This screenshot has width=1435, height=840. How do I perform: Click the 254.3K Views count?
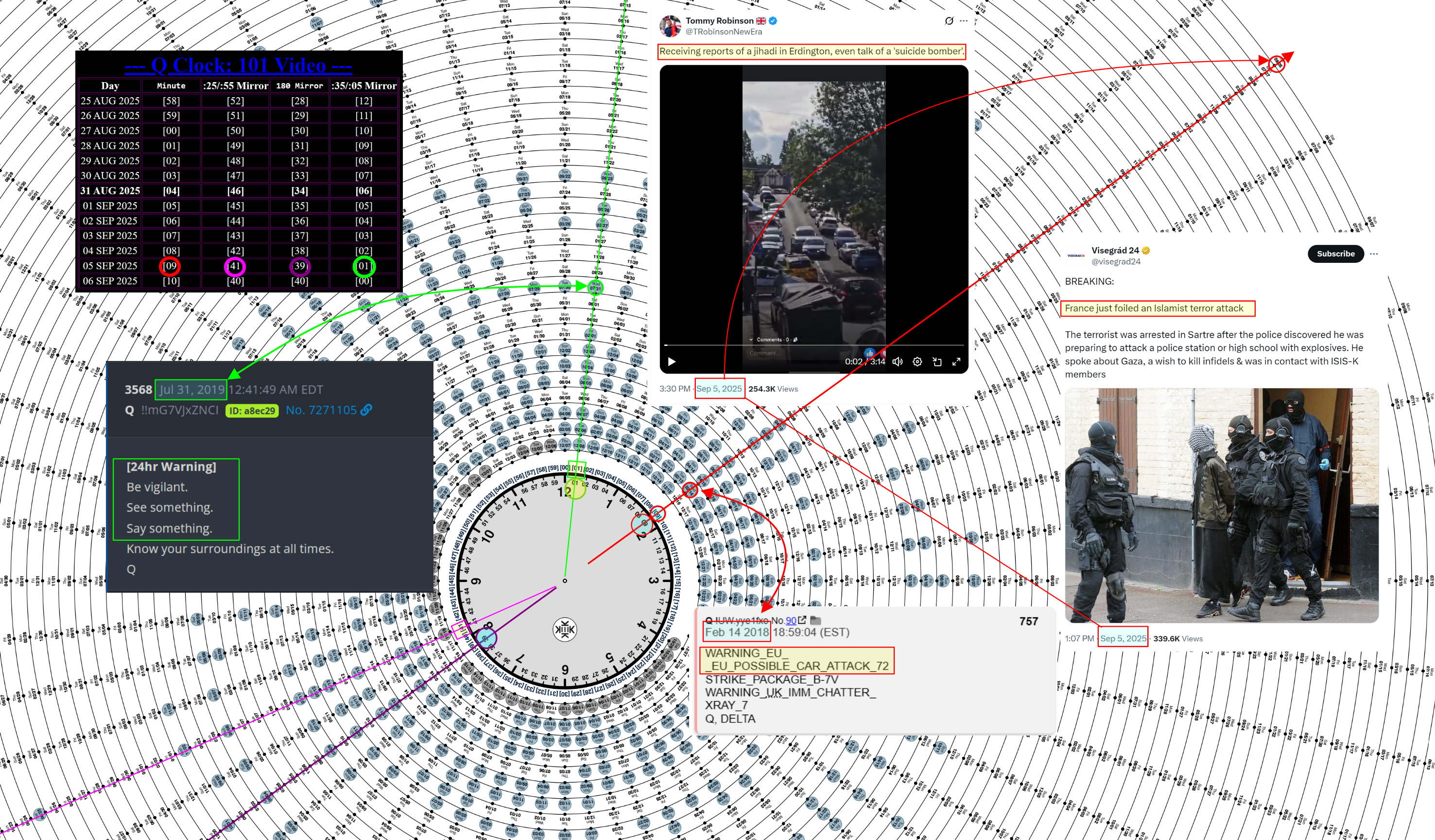pos(773,389)
